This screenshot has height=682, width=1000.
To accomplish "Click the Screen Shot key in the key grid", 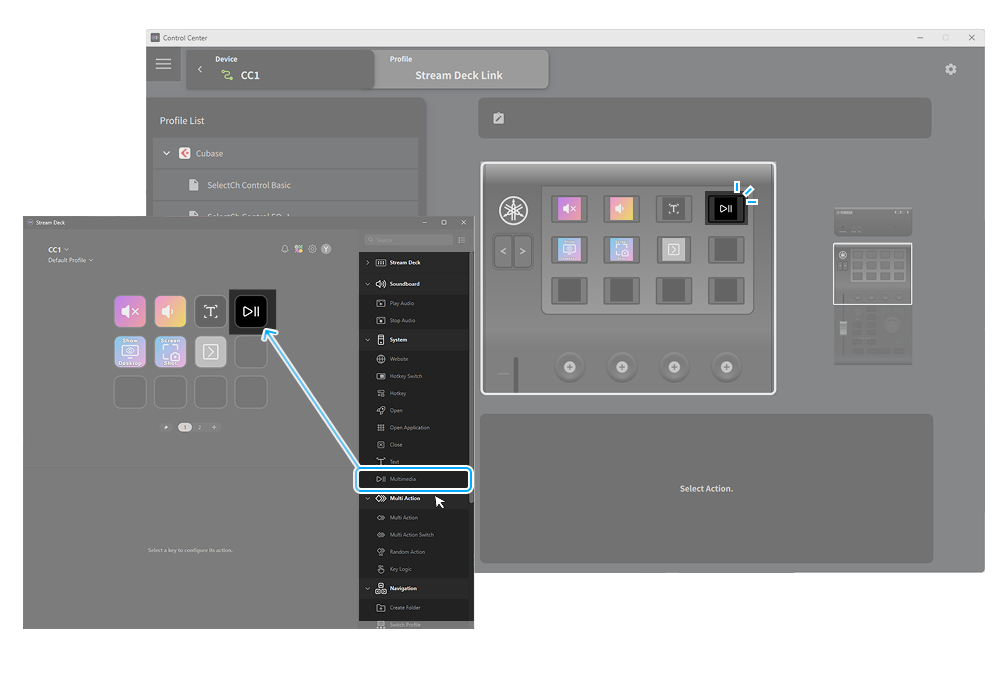I will click(x=170, y=352).
